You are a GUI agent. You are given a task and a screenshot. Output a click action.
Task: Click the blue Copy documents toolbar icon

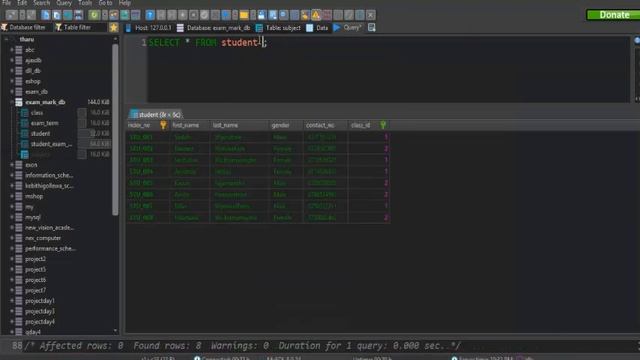pos(57,15)
